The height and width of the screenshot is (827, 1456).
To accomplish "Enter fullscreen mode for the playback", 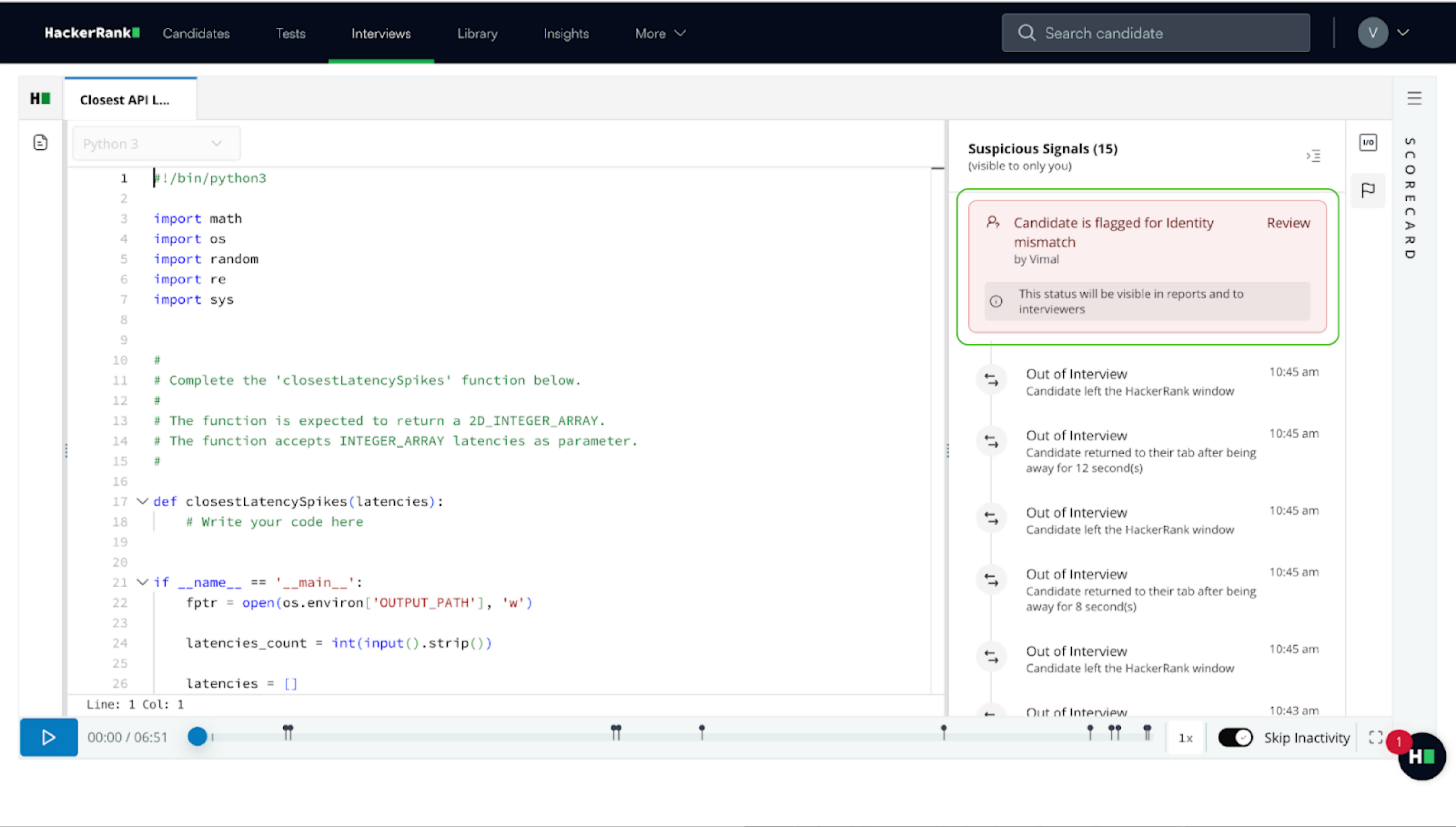I will click(x=1375, y=737).
